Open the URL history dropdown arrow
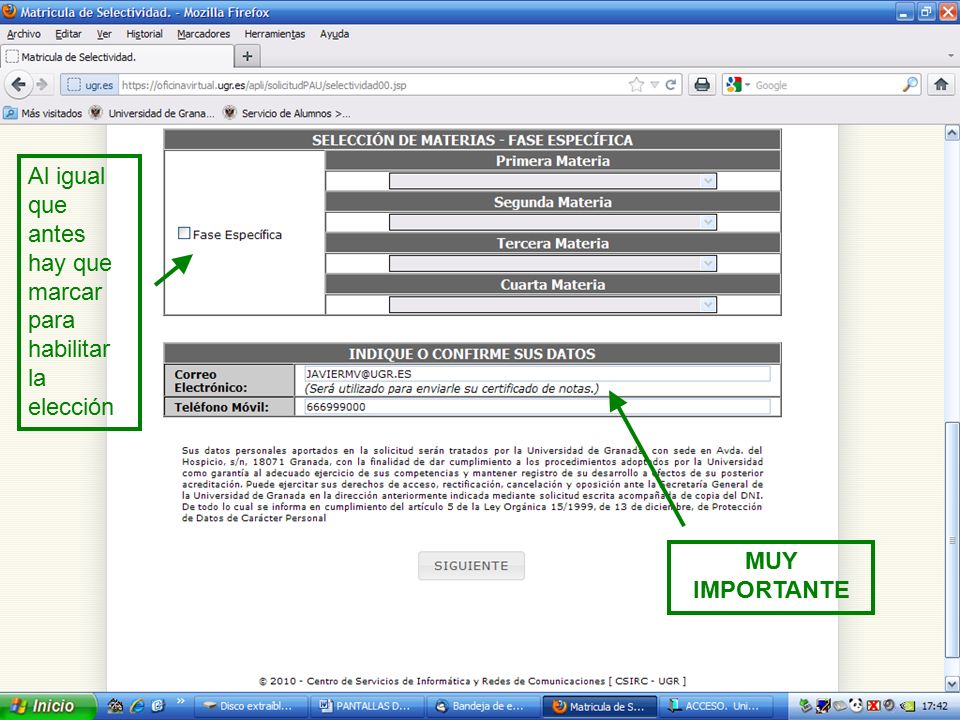 (654, 84)
